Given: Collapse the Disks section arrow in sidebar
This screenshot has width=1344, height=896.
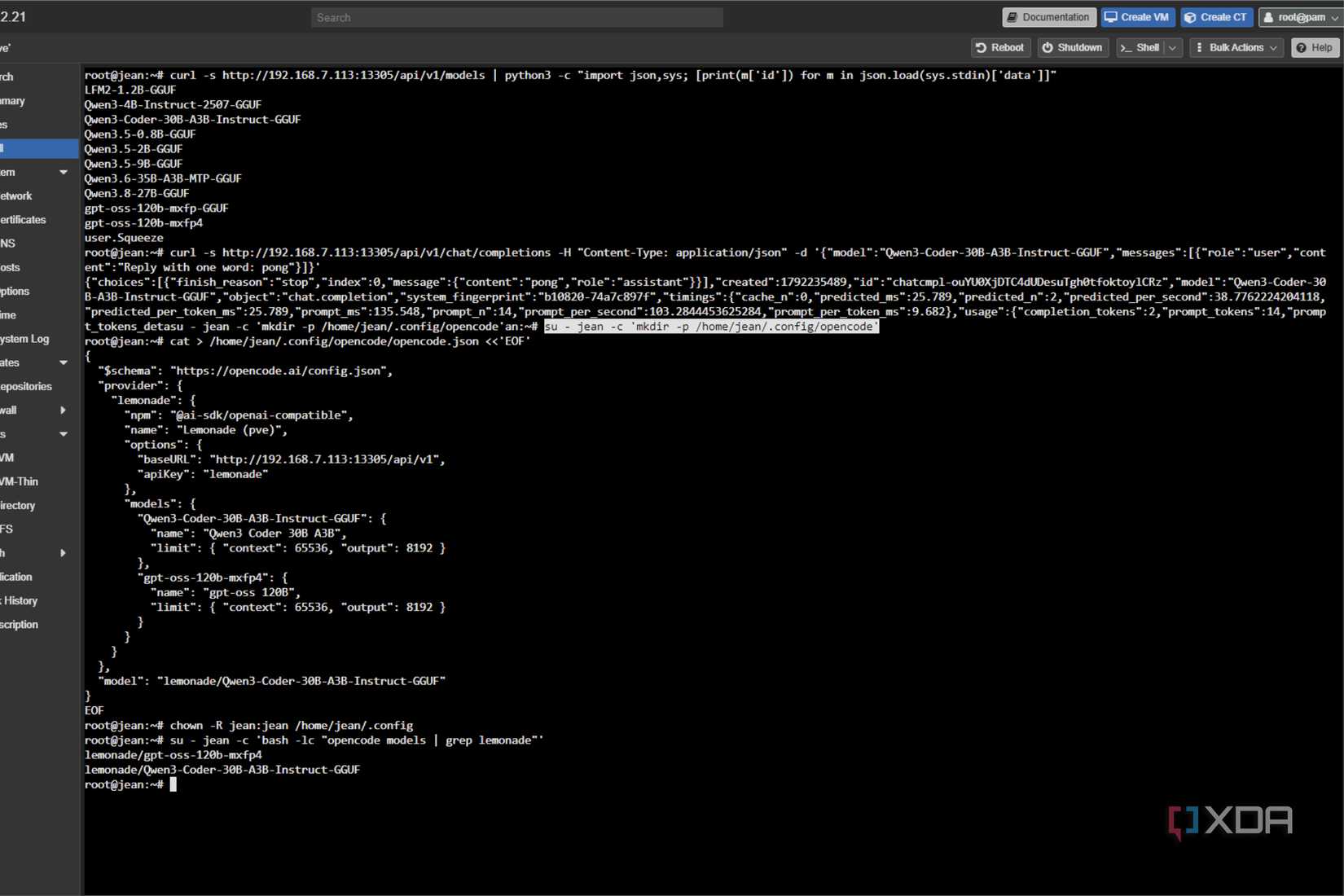Looking at the screenshot, I should click(x=64, y=434).
